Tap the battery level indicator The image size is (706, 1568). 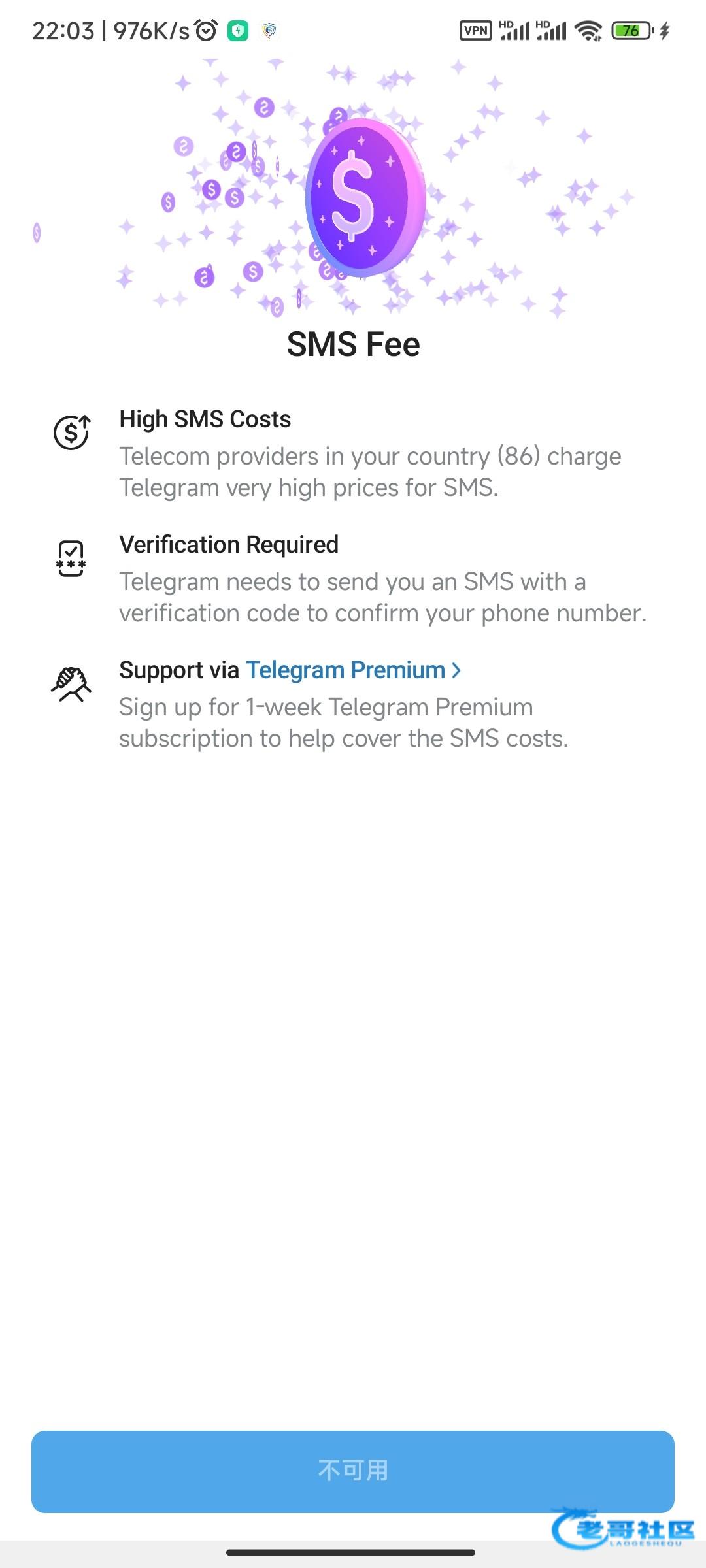click(631, 31)
